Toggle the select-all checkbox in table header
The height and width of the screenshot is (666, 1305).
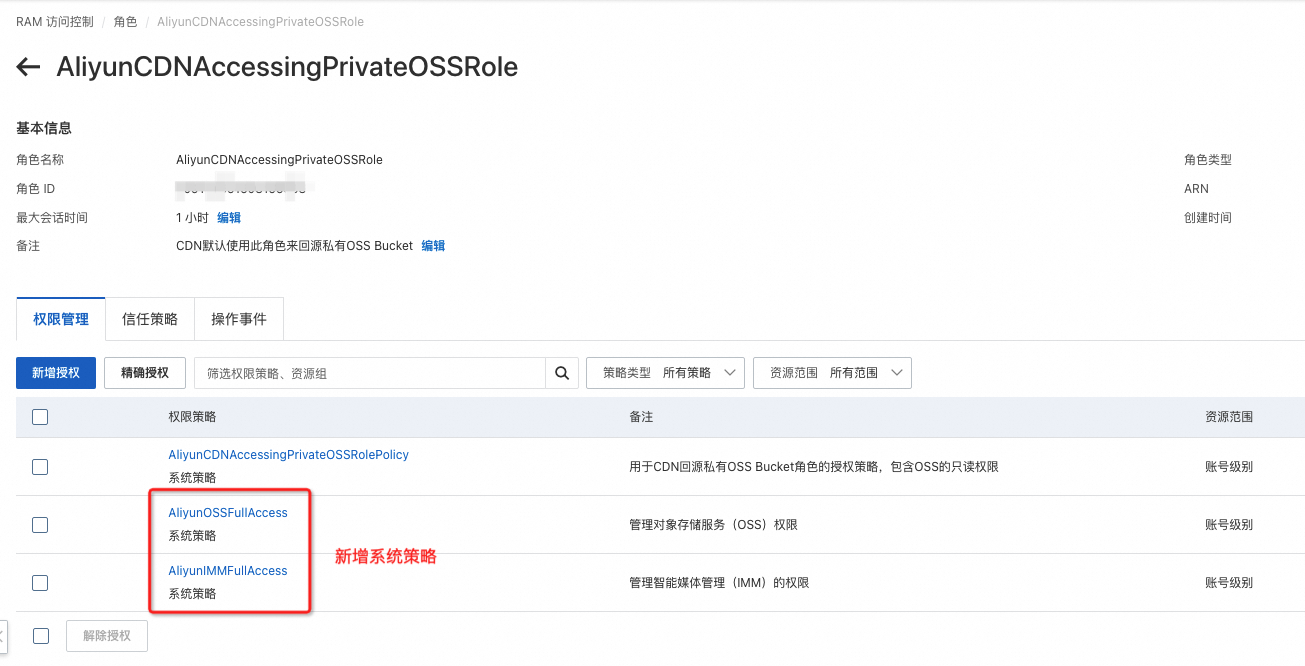40,417
